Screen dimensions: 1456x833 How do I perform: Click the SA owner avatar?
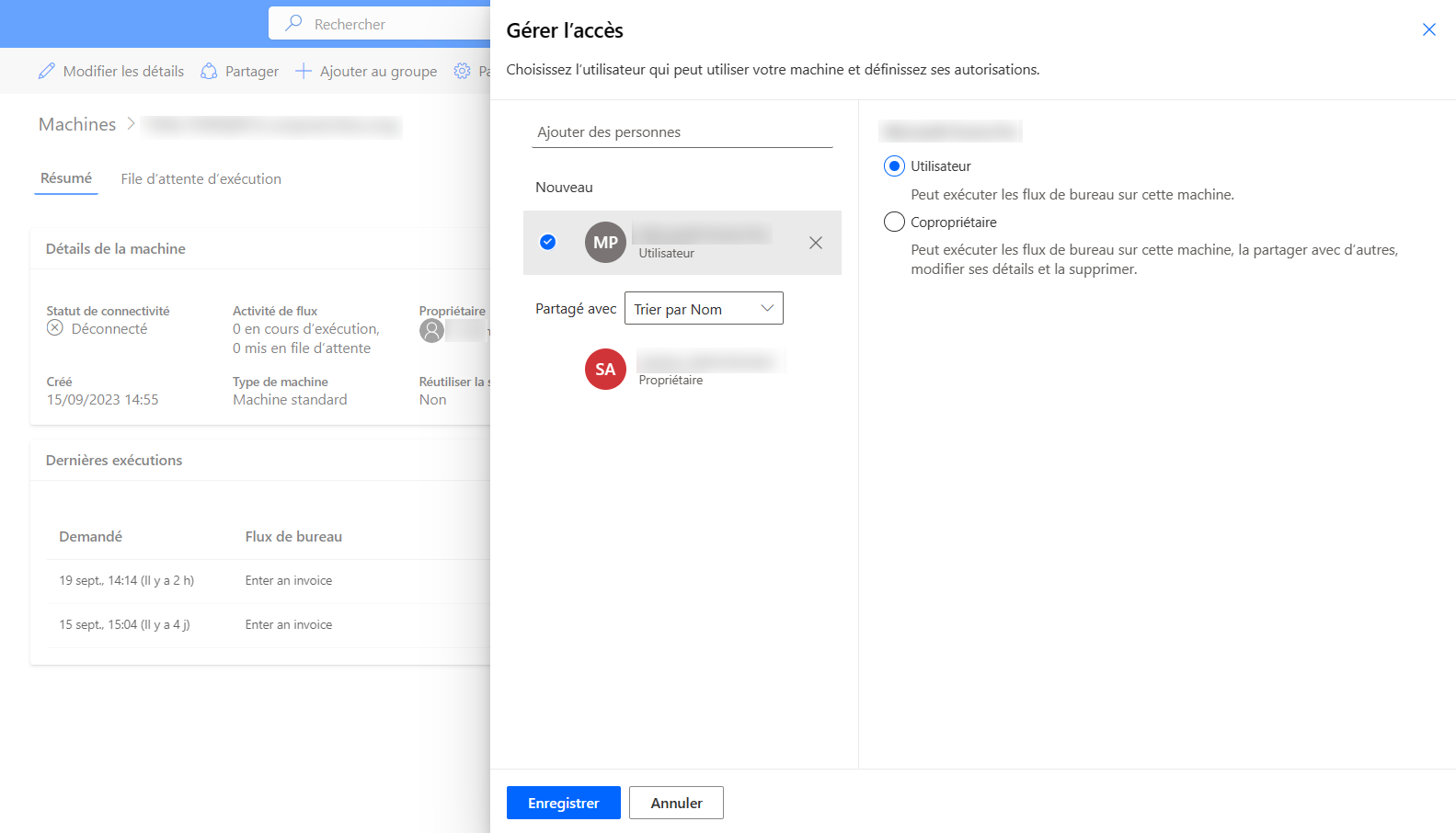[605, 370]
